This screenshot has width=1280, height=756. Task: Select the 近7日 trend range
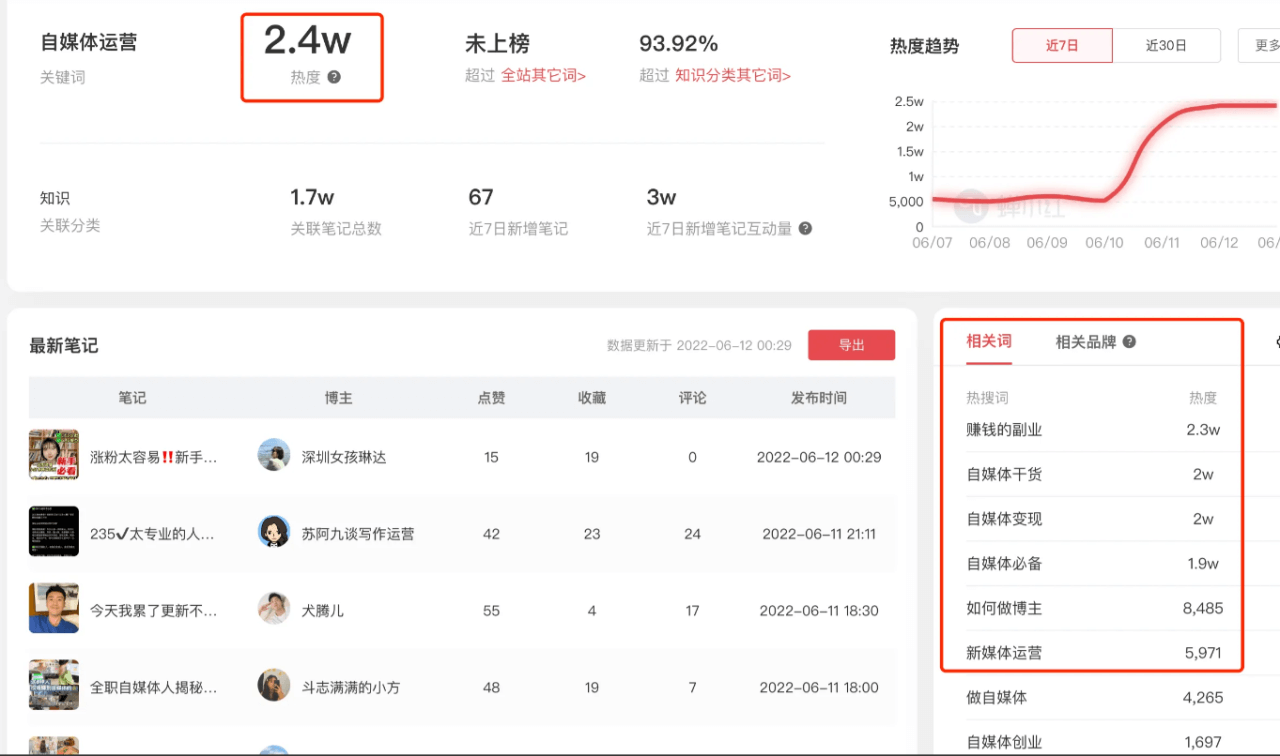point(1062,45)
